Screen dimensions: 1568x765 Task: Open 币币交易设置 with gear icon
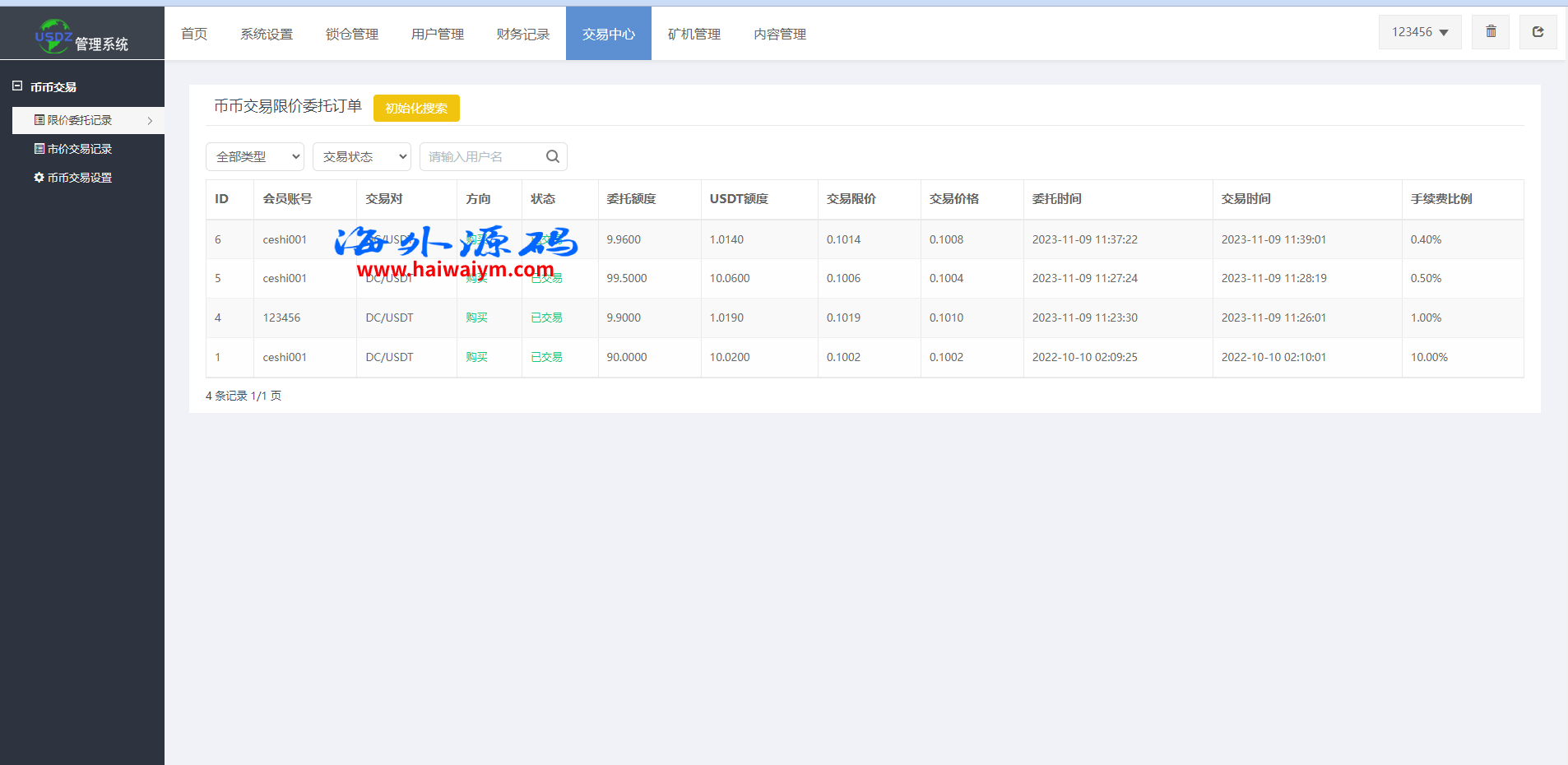(79, 178)
